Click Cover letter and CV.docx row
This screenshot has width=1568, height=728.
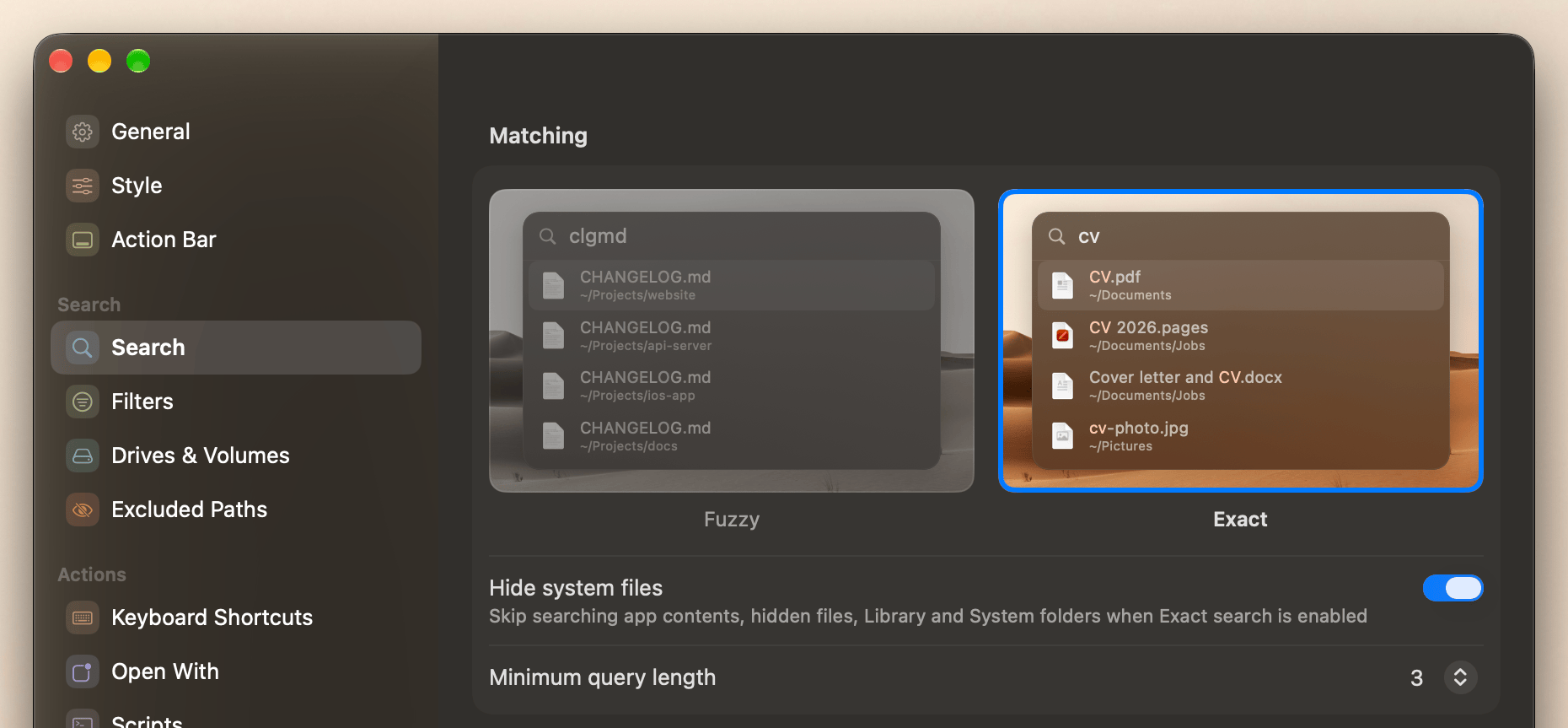[1241, 386]
